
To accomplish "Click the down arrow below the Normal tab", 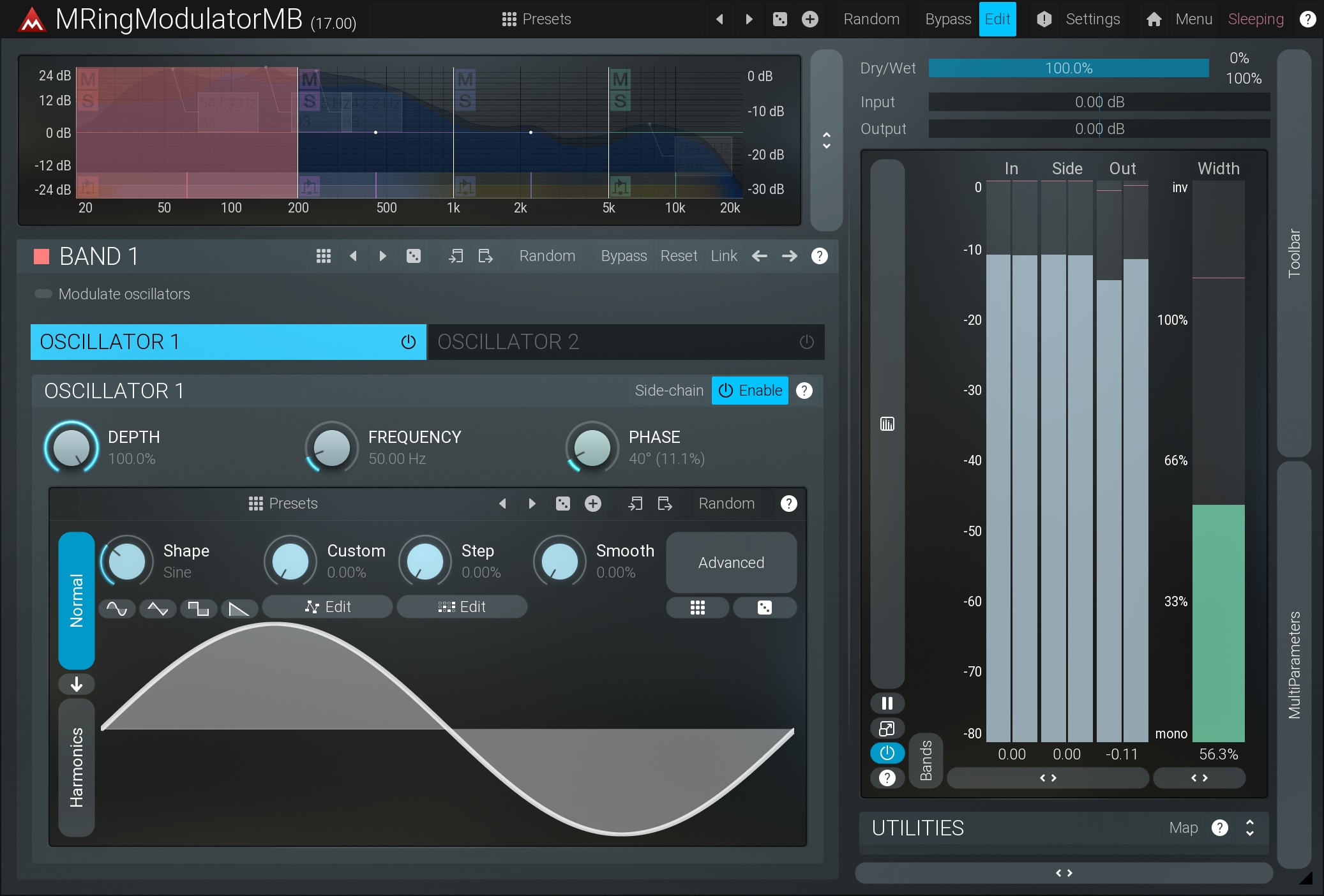I will click(x=77, y=684).
